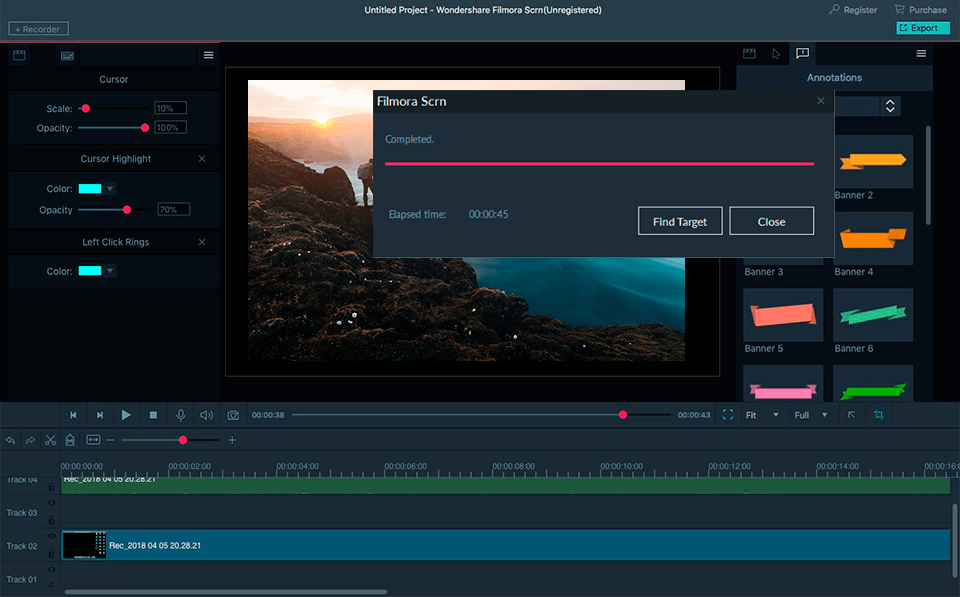Image resolution: width=960 pixels, height=597 pixels.
Task: Toggle Track 02 visibility eye icon
Action: [x=51, y=537]
